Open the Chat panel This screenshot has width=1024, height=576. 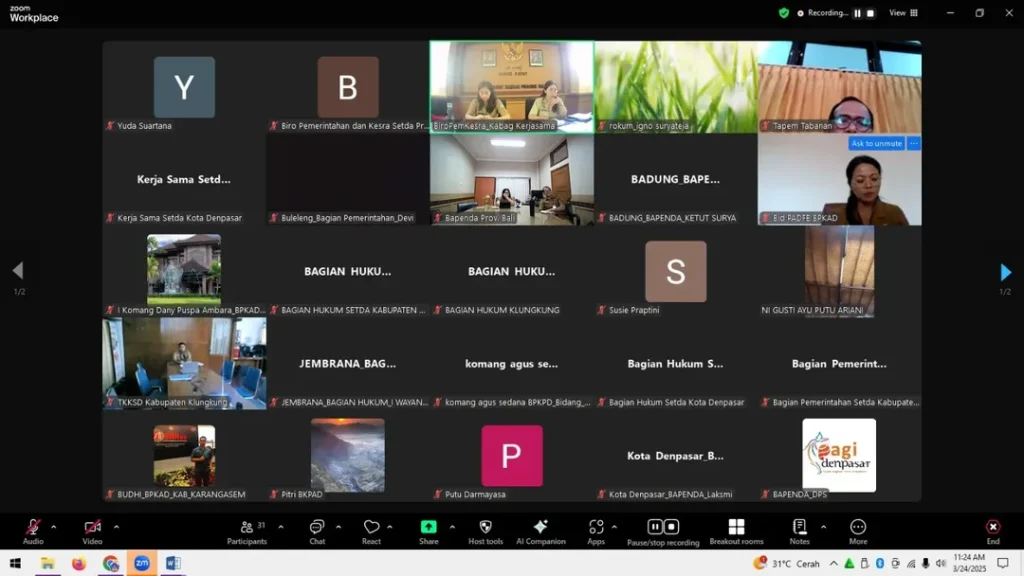point(317,531)
